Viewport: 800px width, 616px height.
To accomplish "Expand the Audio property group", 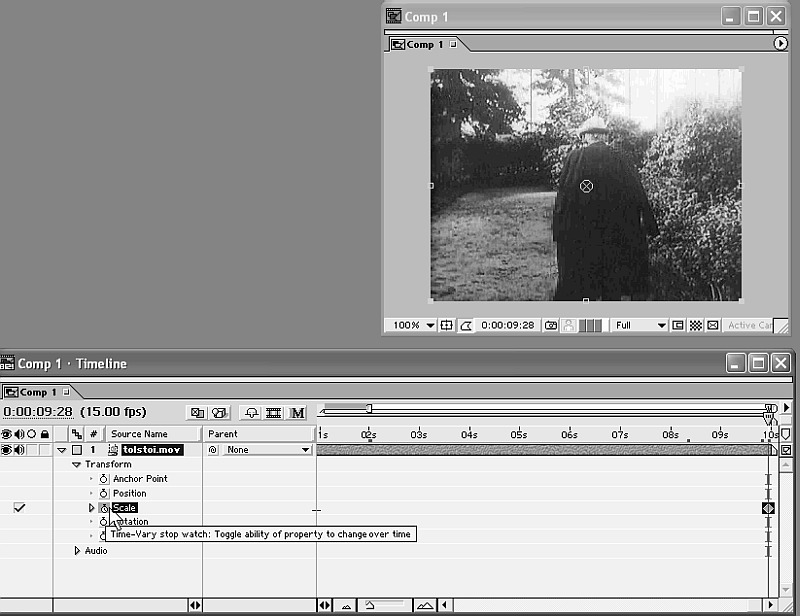I will click(x=77, y=551).
